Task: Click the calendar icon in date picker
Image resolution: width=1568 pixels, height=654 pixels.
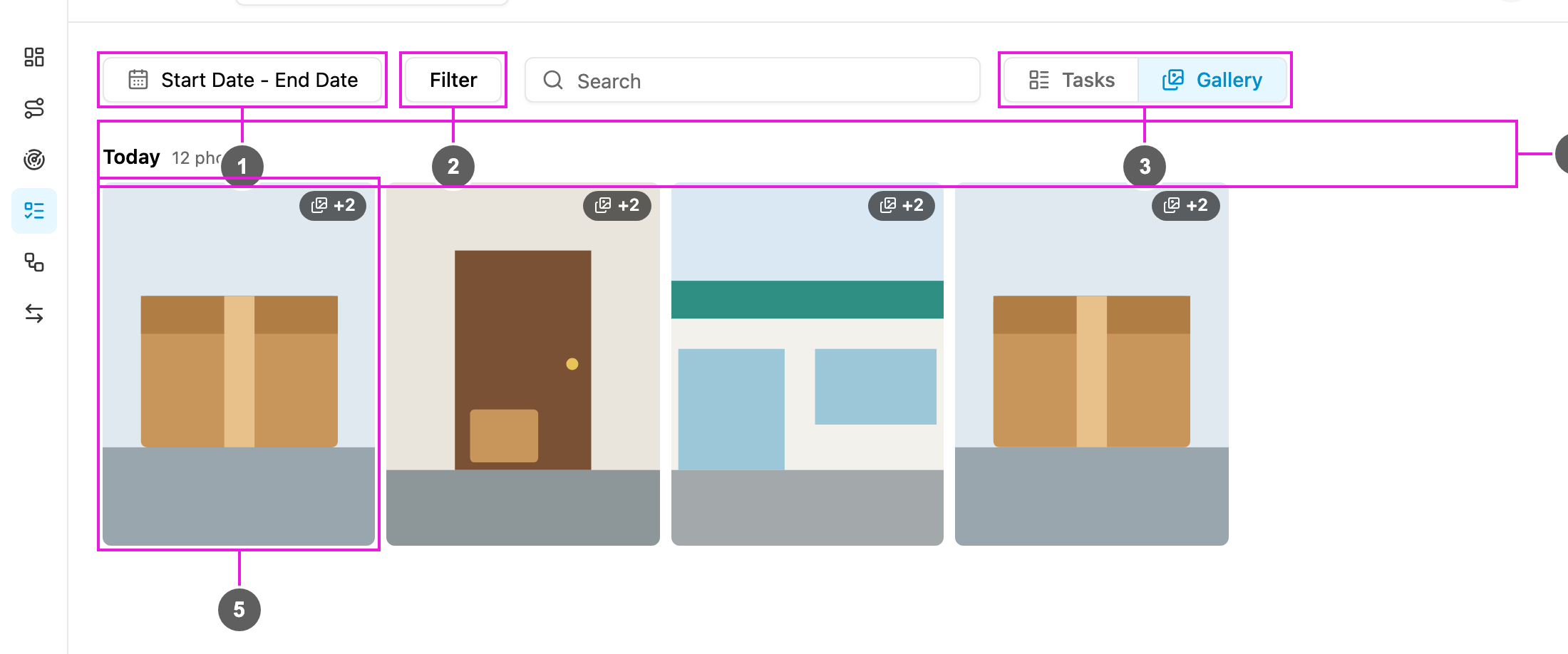Action: (138, 79)
